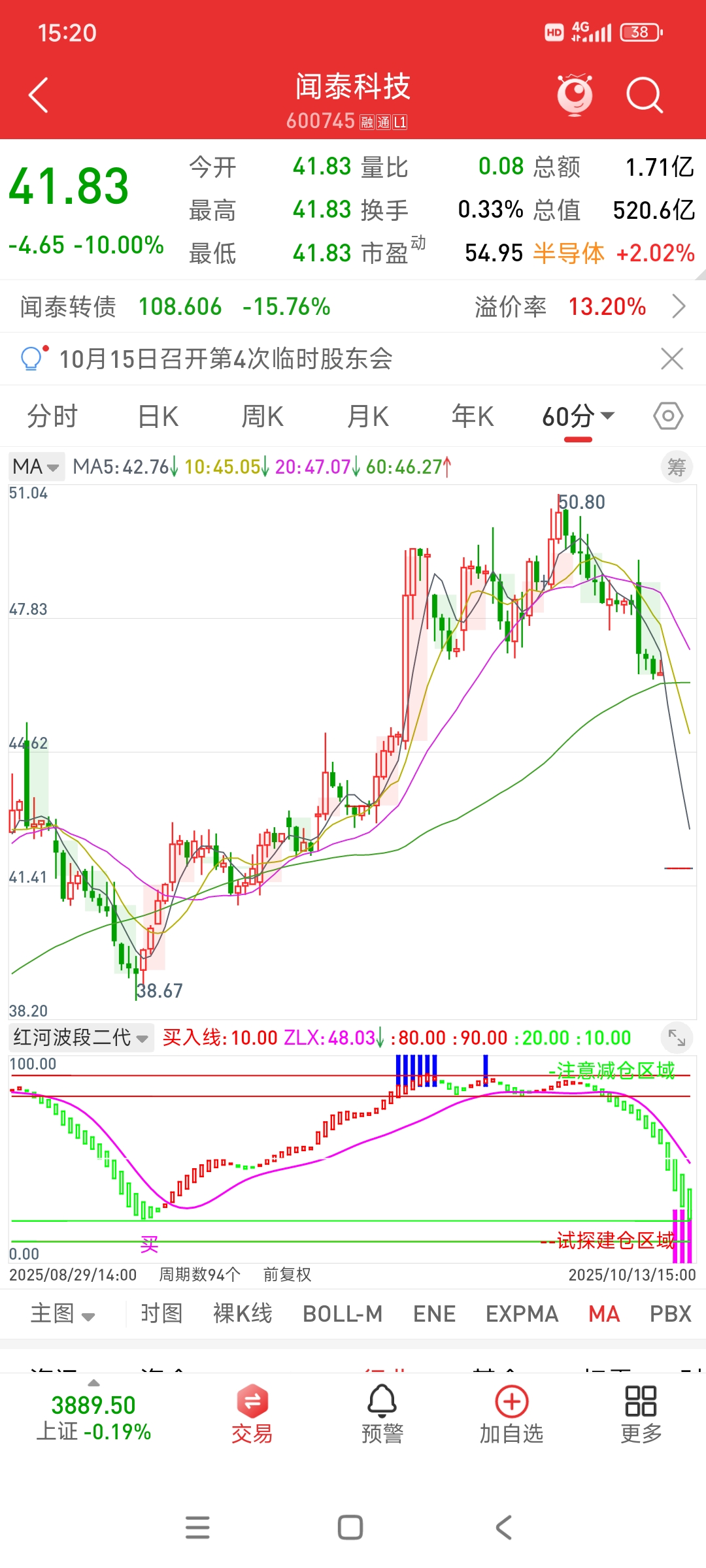Image resolution: width=706 pixels, height=1568 pixels.
Task: Select the red MA indicator tab
Action: pos(604,1313)
